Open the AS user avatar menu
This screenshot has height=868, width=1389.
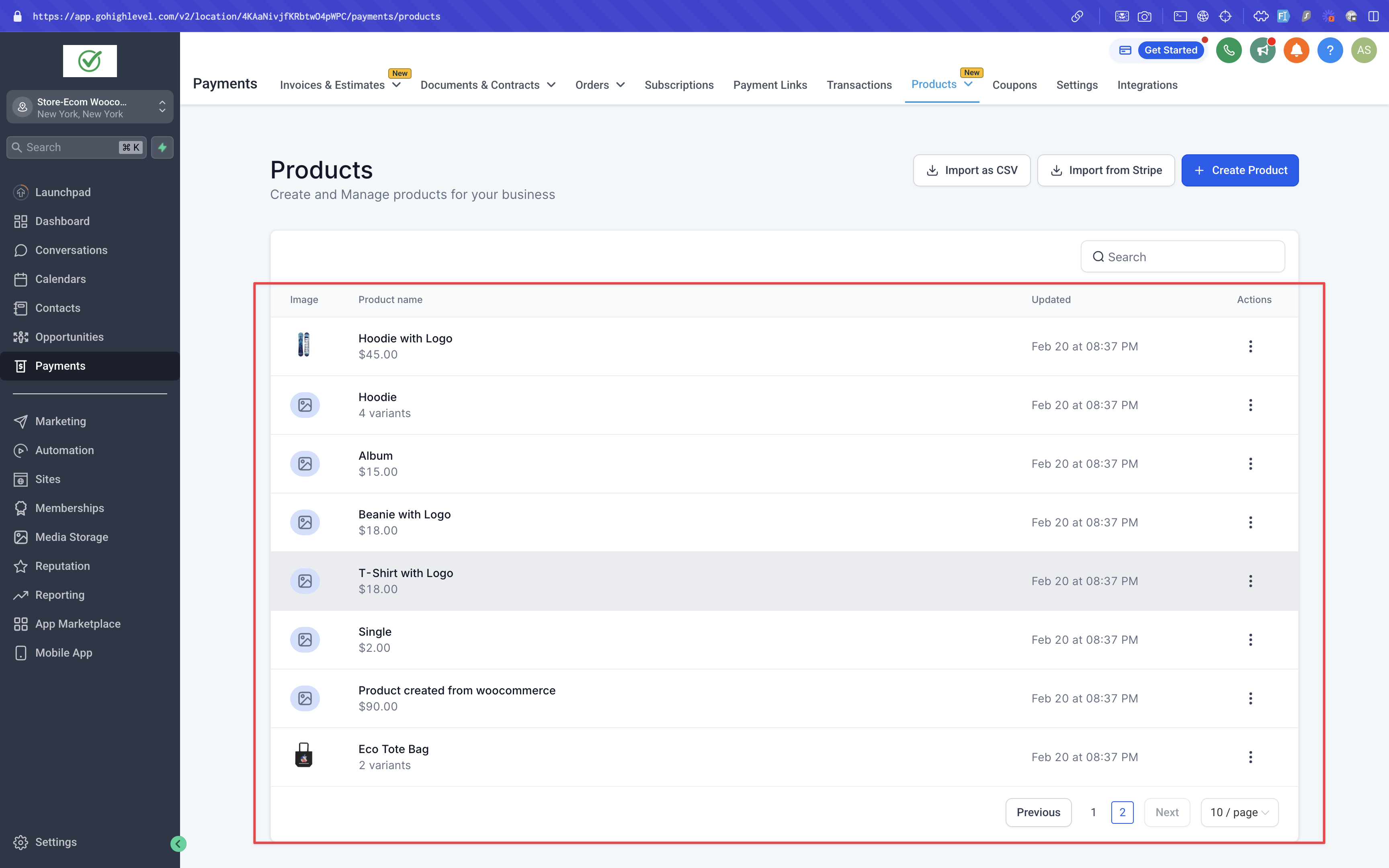(x=1364, y=51)
